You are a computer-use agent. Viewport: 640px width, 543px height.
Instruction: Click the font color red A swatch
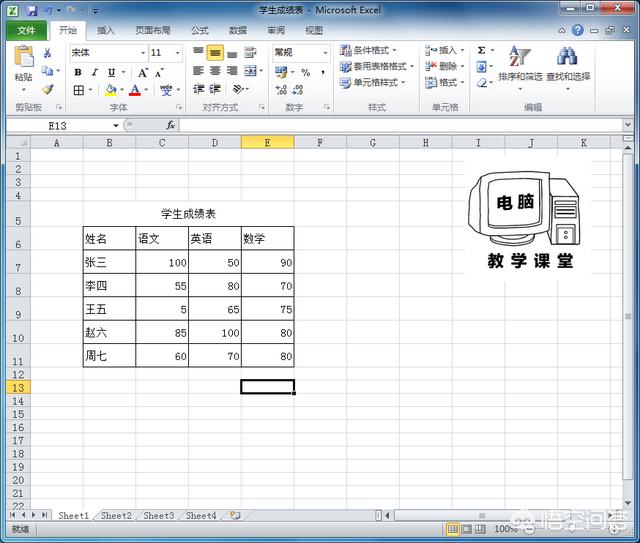point(134,90)
